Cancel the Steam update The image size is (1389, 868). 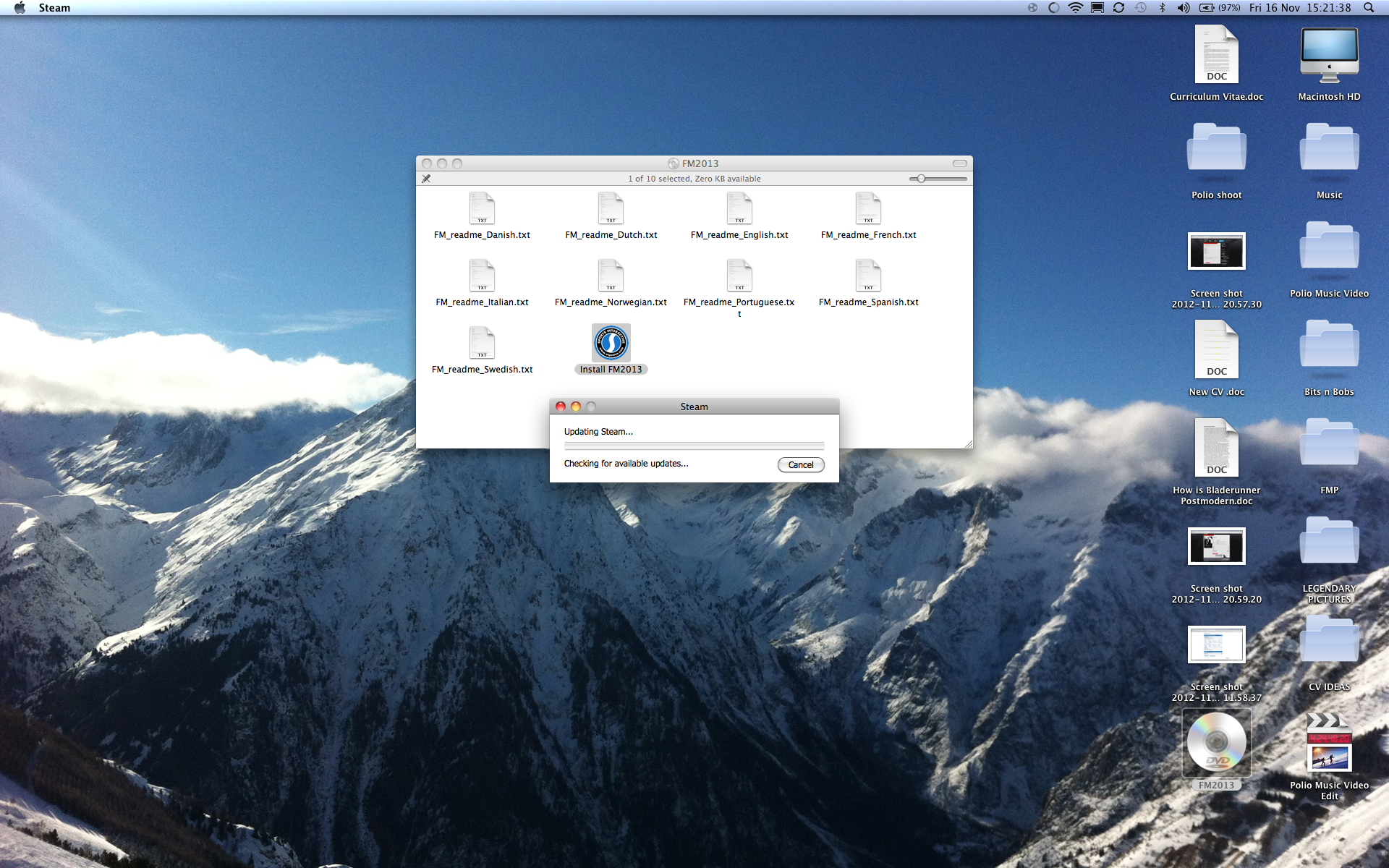801,465
